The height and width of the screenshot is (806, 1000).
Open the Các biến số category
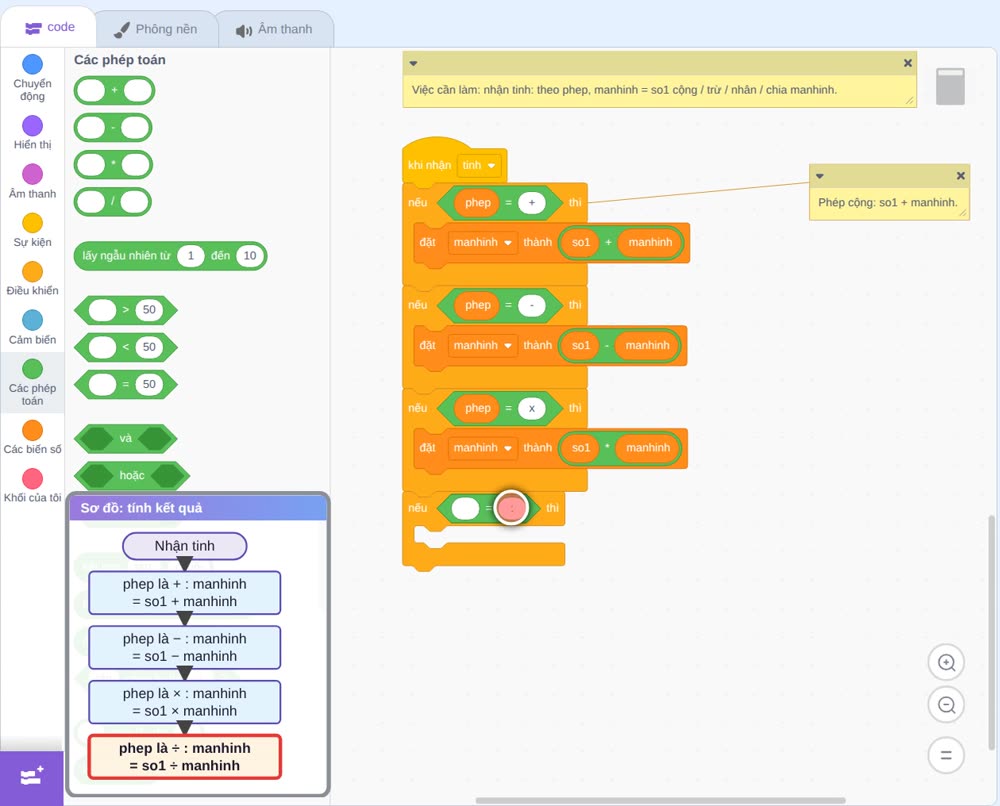32,437
